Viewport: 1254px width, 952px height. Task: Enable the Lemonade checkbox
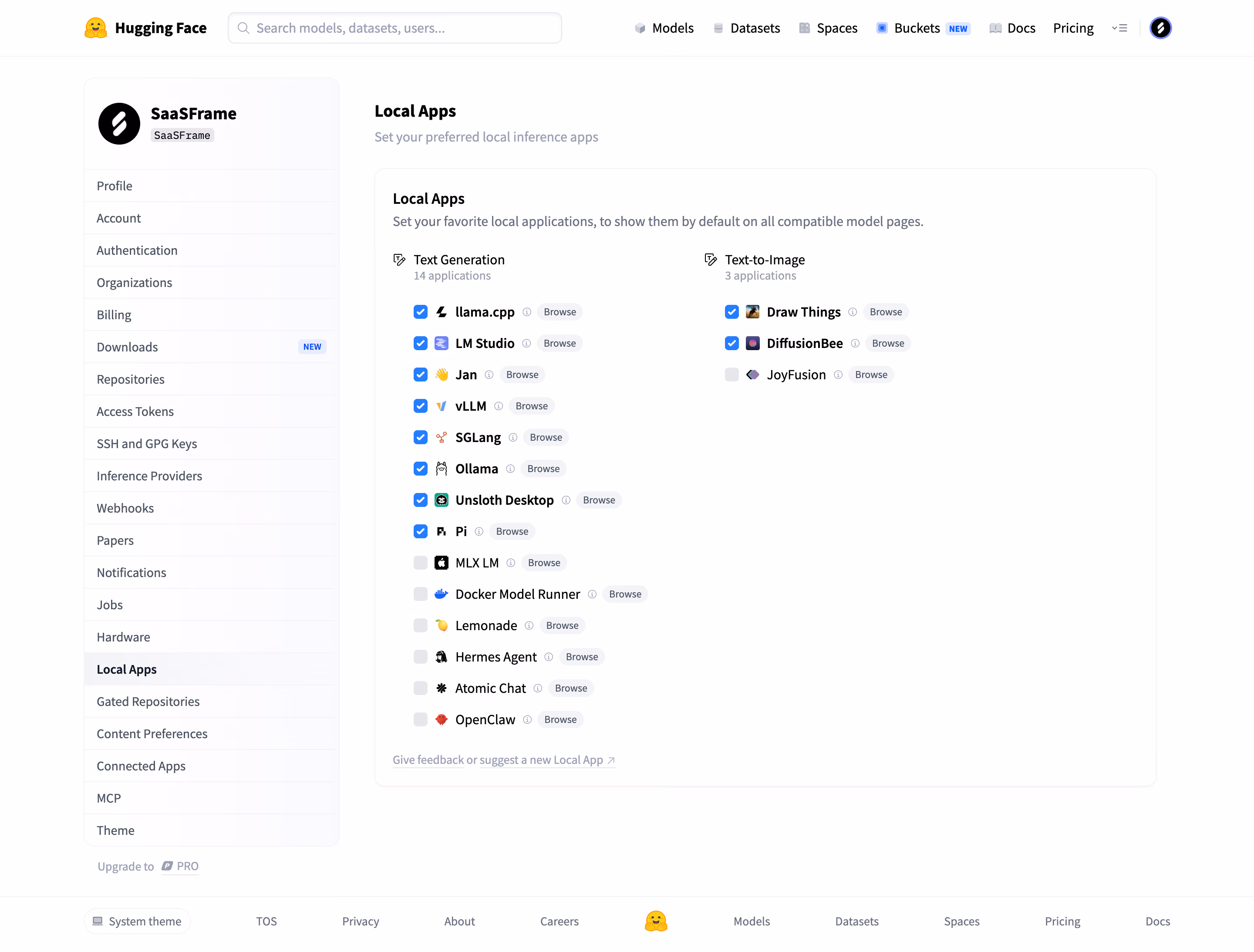click(420, 625)
